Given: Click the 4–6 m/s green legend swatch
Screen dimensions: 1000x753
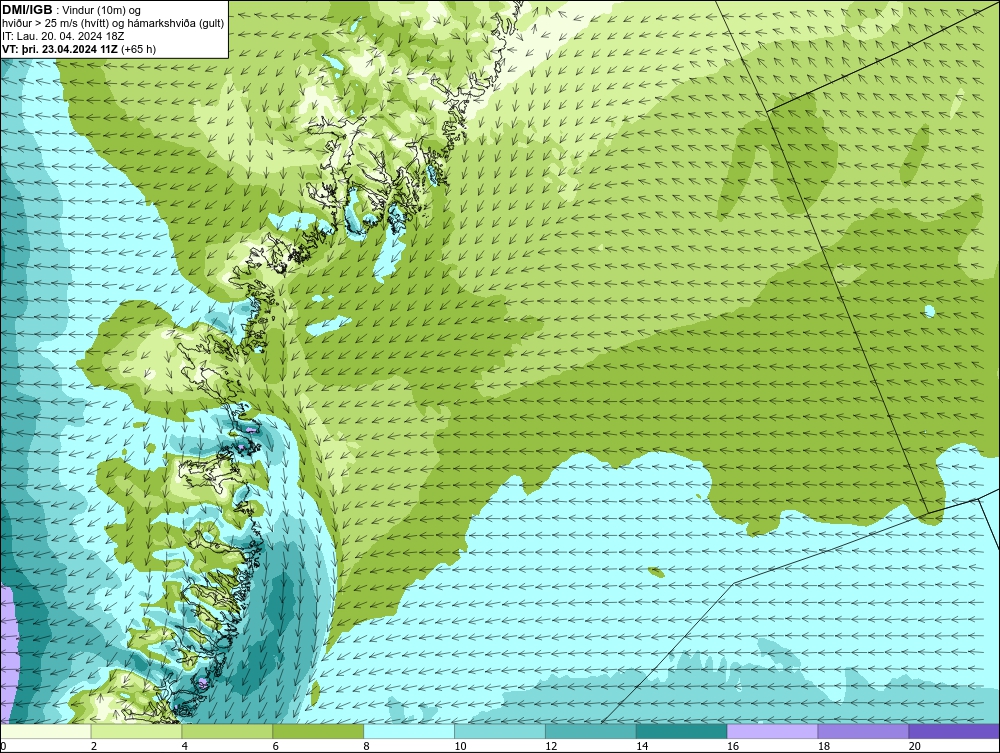Looking at the screenshot, I should (227, 731).
